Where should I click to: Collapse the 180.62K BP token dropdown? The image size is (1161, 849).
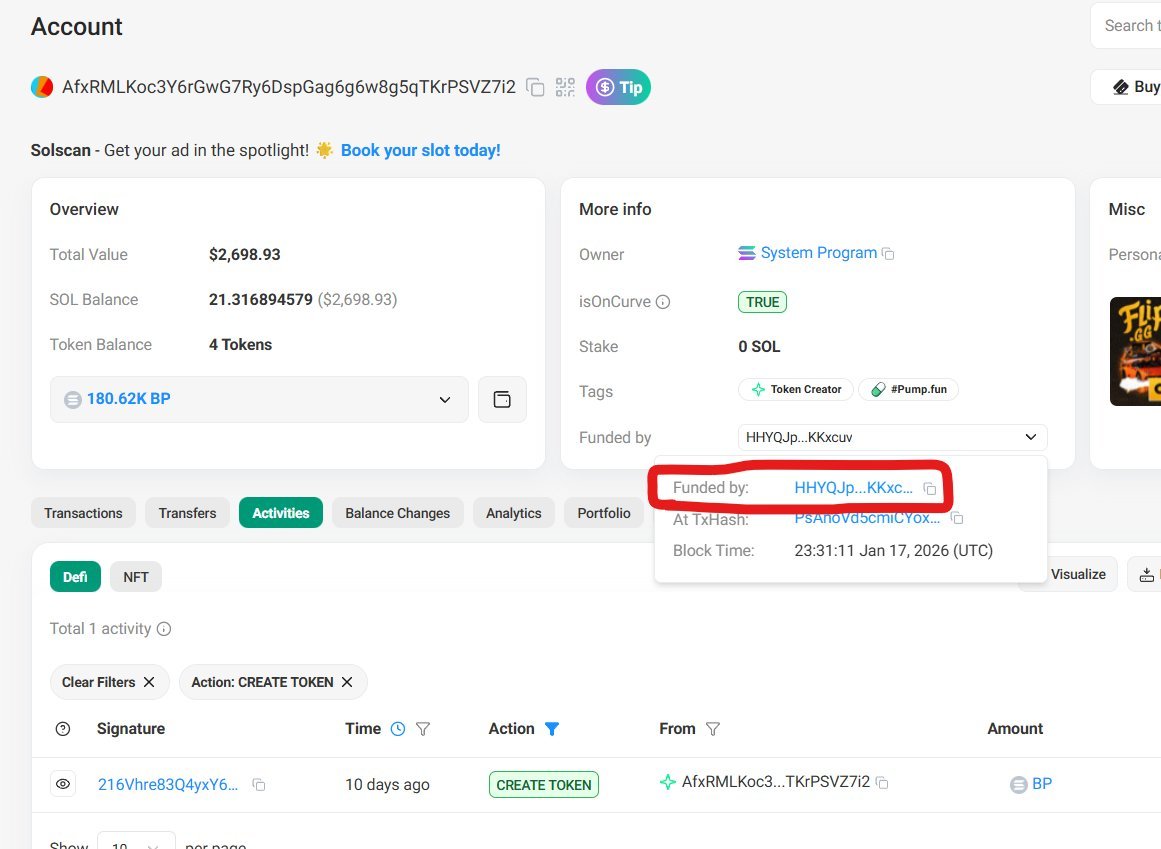(444, 399)
